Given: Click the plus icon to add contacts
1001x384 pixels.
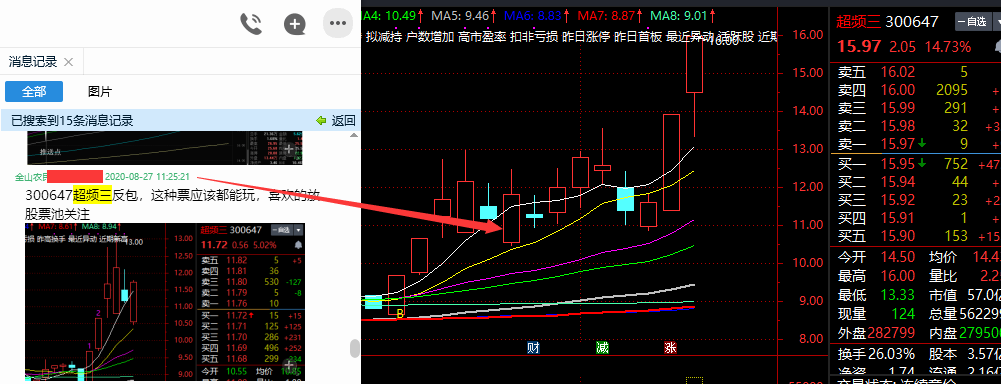Looking at the screenshot, I should tap(294, 24).
